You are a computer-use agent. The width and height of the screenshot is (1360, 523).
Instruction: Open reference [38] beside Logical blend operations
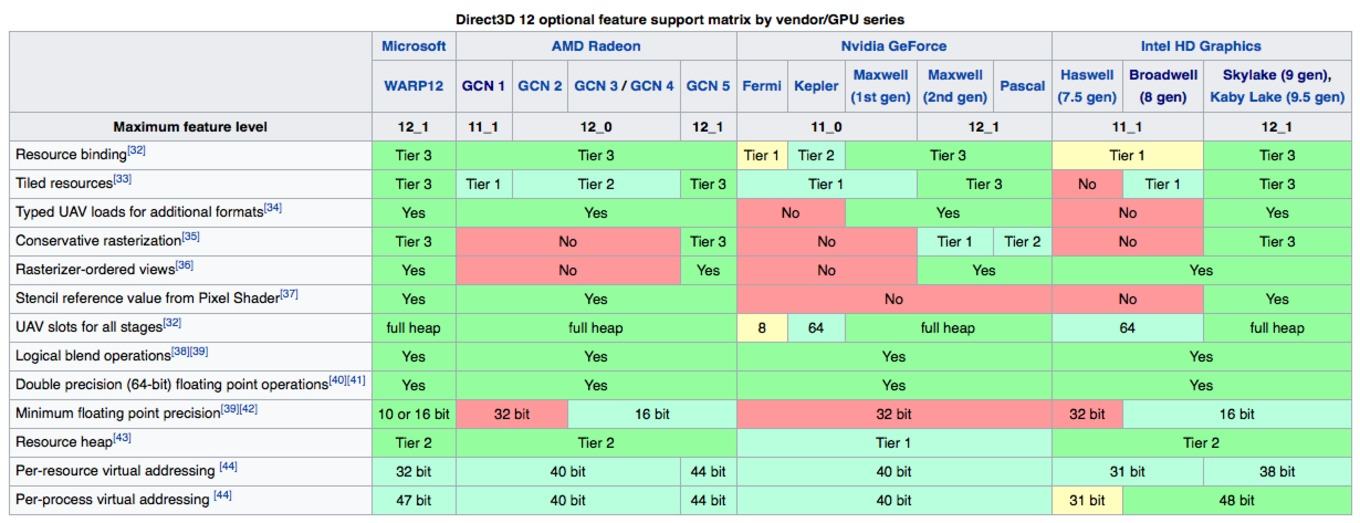coord(180,353)
